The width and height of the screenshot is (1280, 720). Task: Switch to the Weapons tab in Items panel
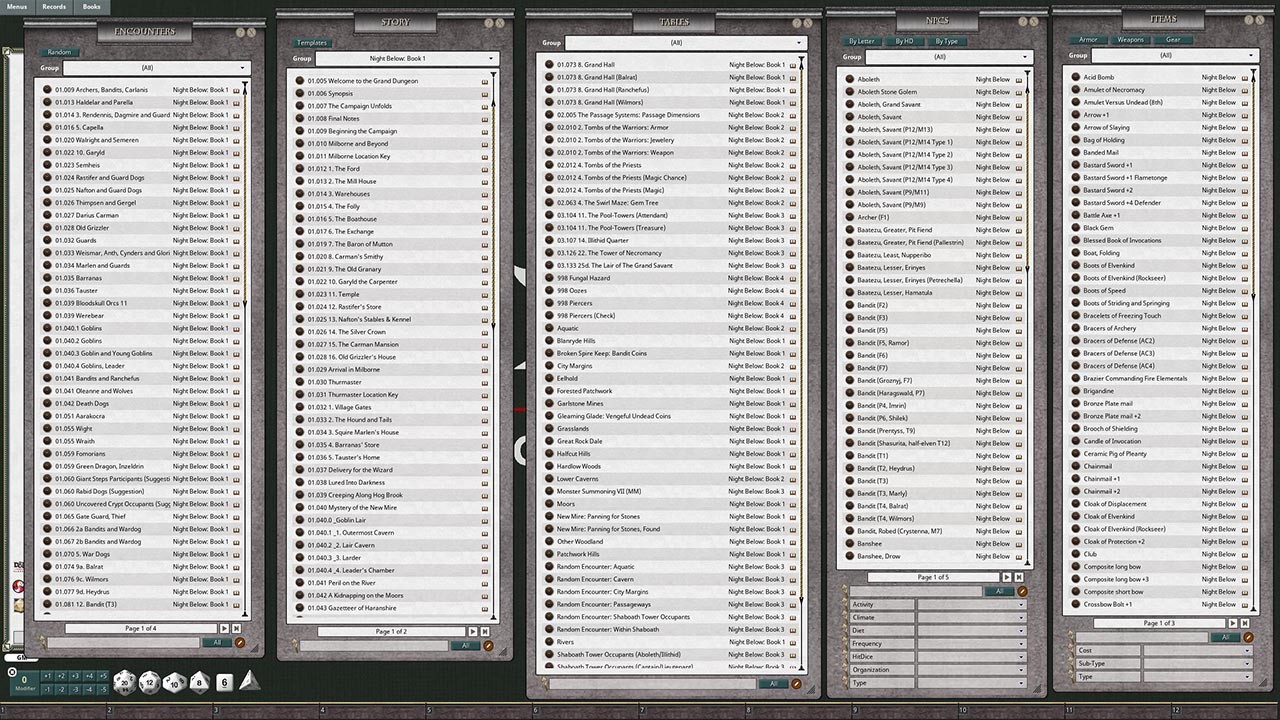point(1133,40)
